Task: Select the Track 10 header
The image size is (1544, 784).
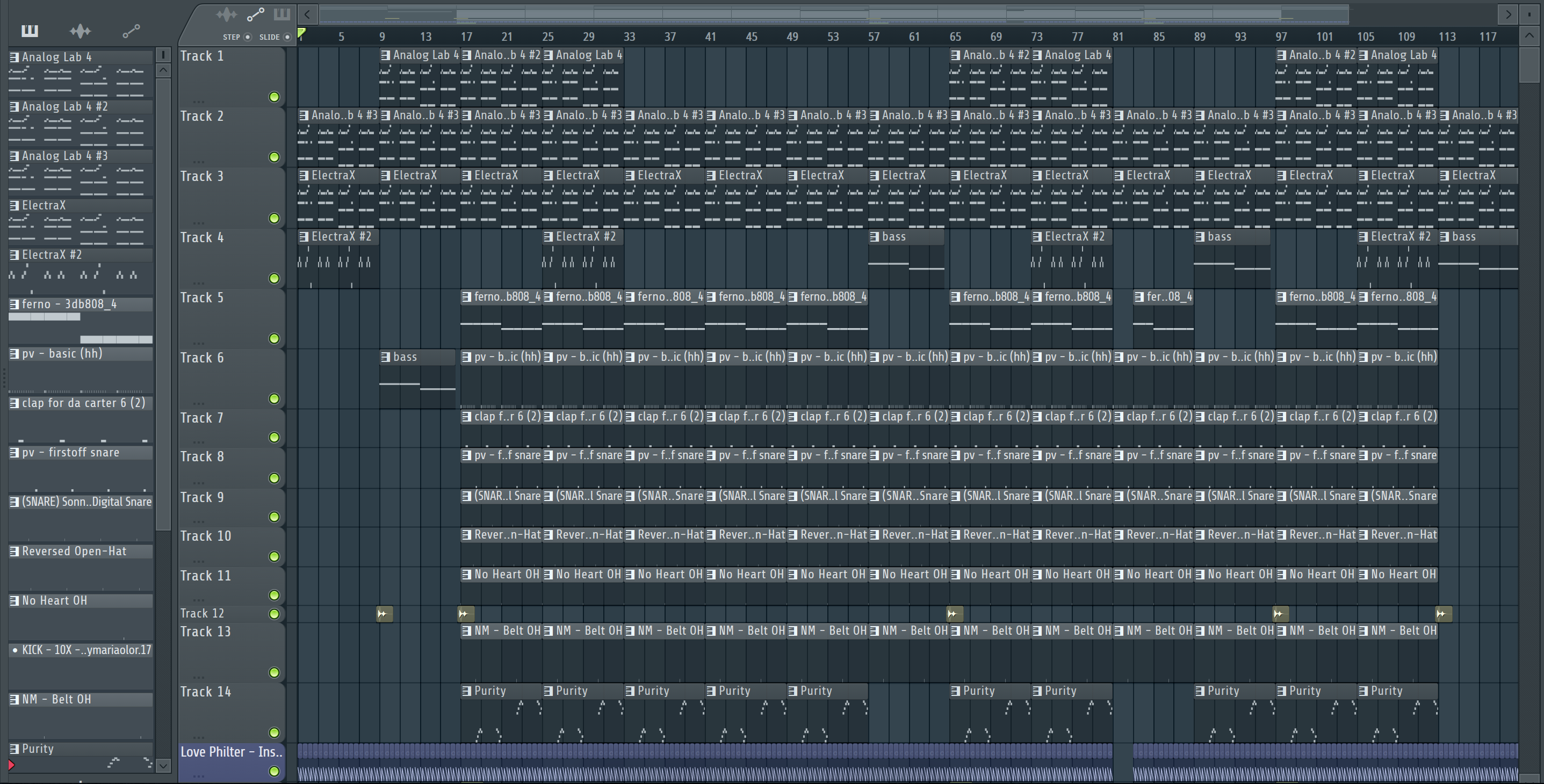Action: (x=232, y=547)
